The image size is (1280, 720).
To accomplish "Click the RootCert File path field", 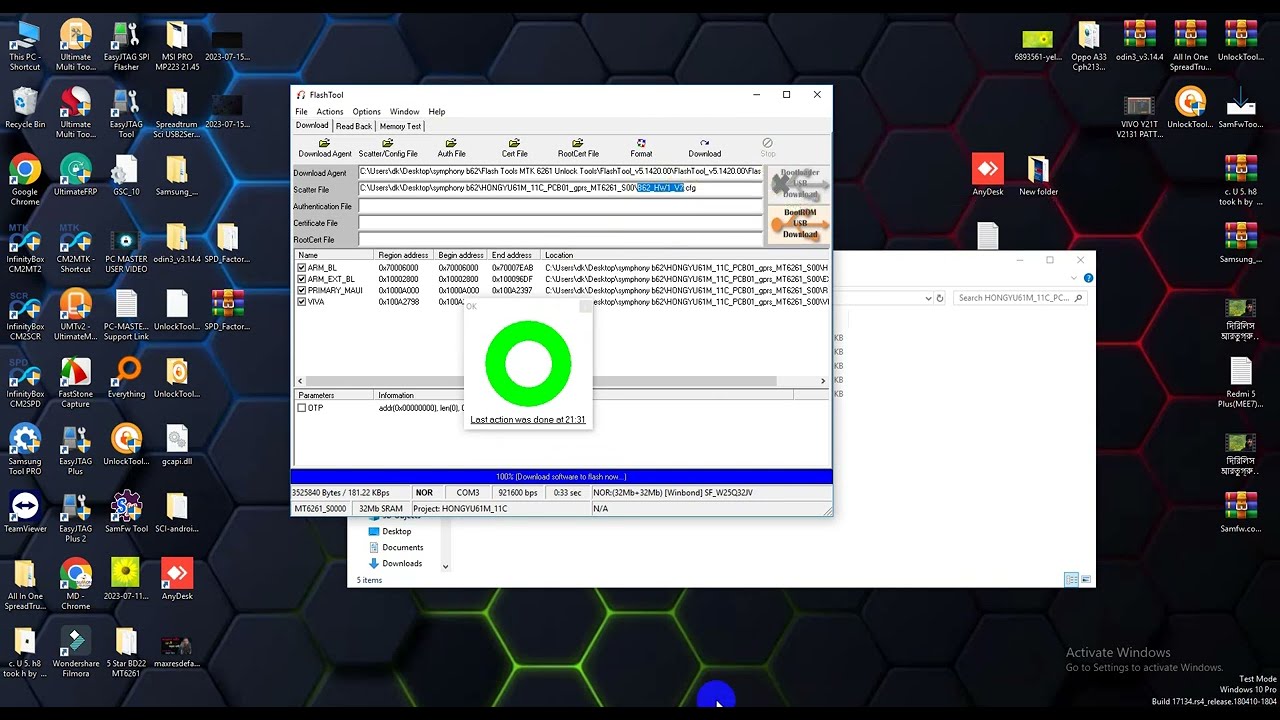I will [560, 239].
